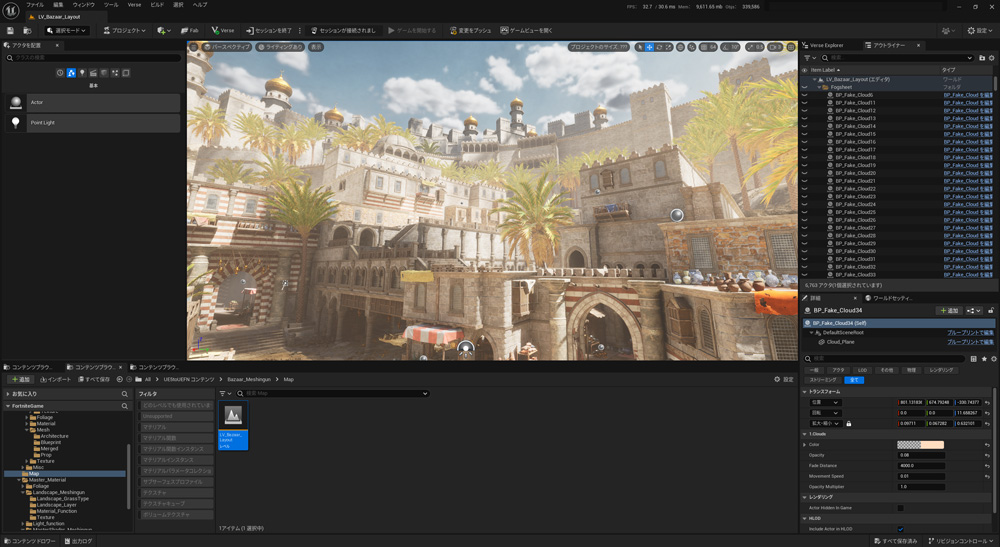The width and height of the screenshot is (1000, 547).
Task: Toggle visibility of BP_Fake_Cloud15
Action: (804, 134)
